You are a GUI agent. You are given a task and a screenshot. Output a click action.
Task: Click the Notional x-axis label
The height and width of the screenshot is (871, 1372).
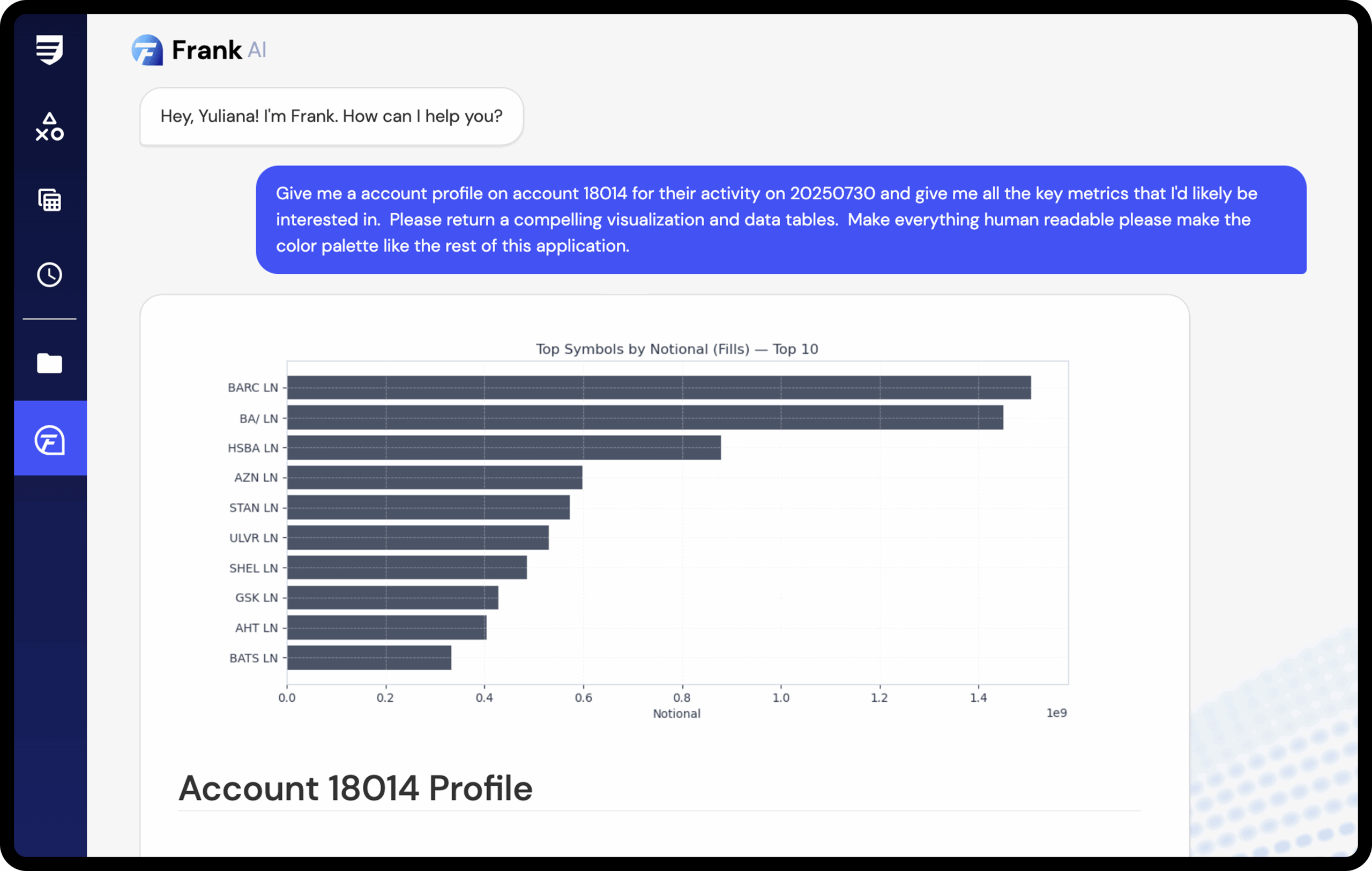click(x=676, y=714)
